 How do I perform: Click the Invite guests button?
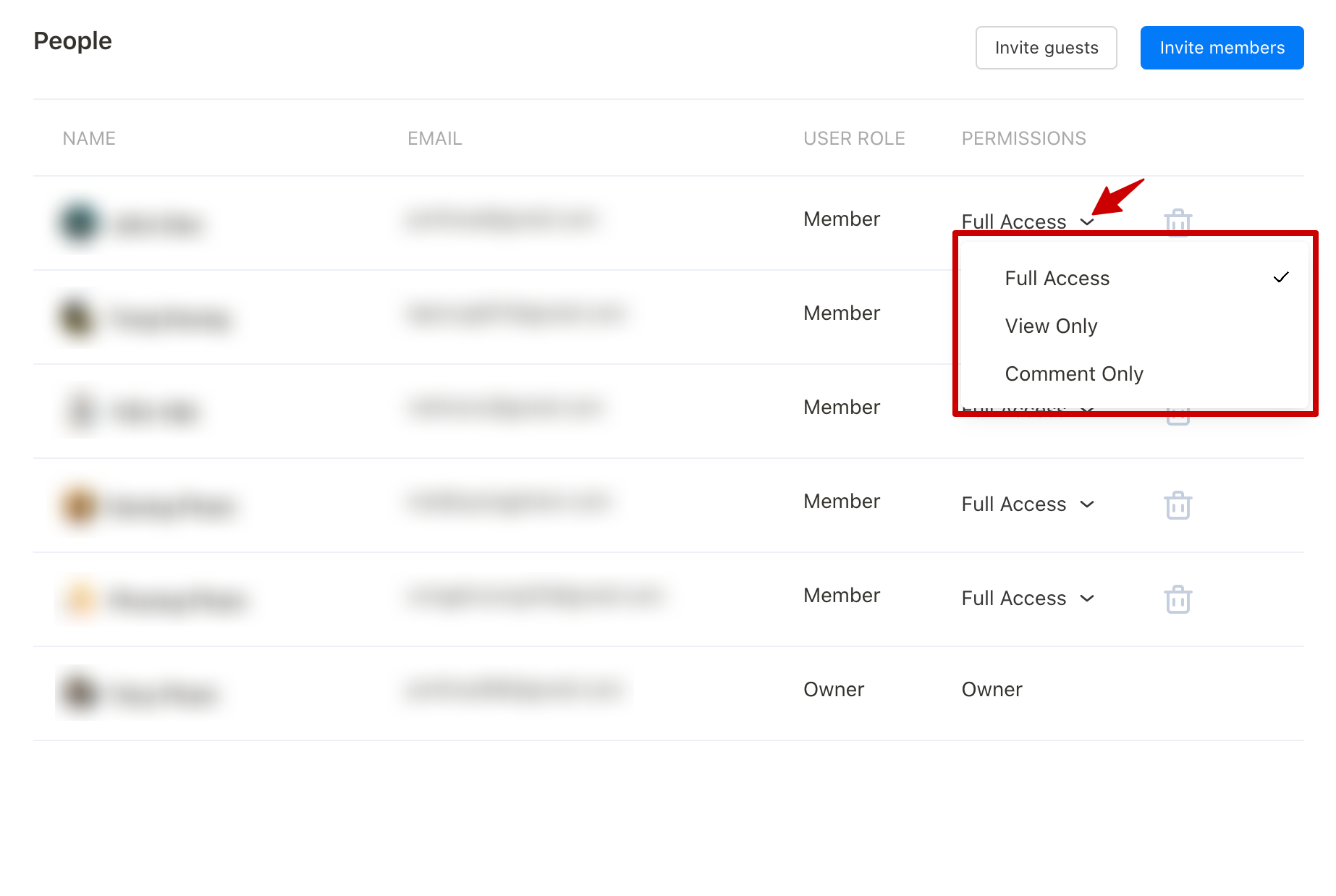1047,48
